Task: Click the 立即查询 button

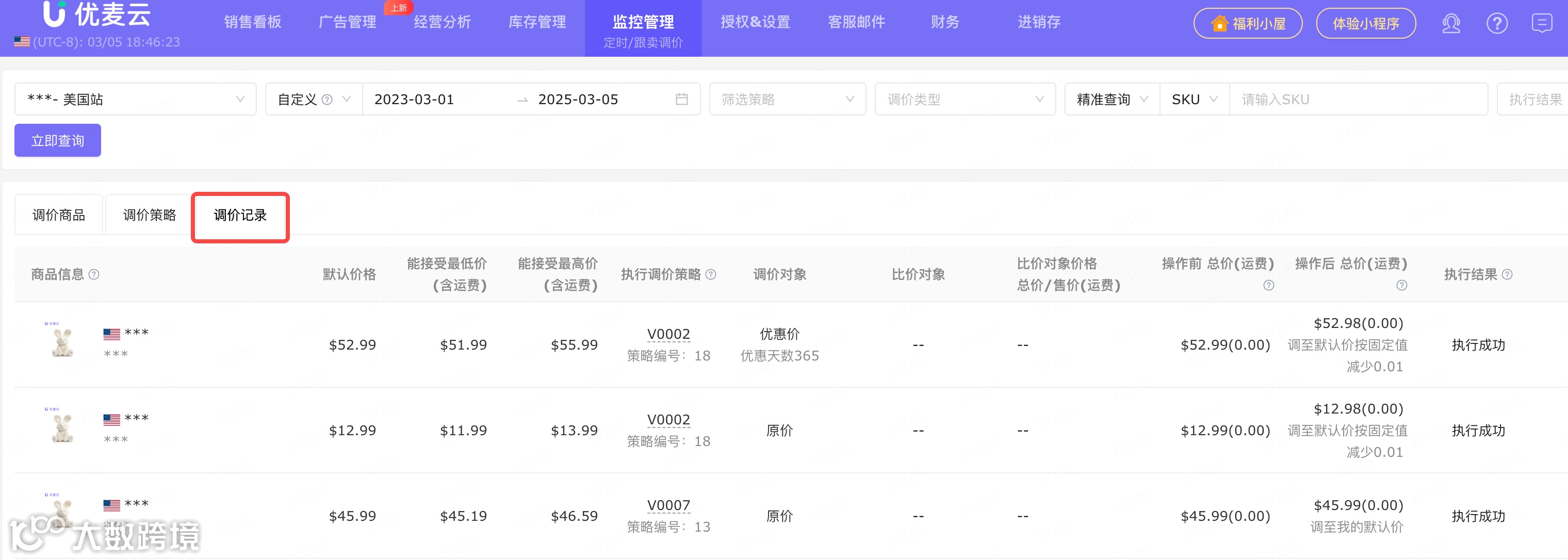Action: 58,141
